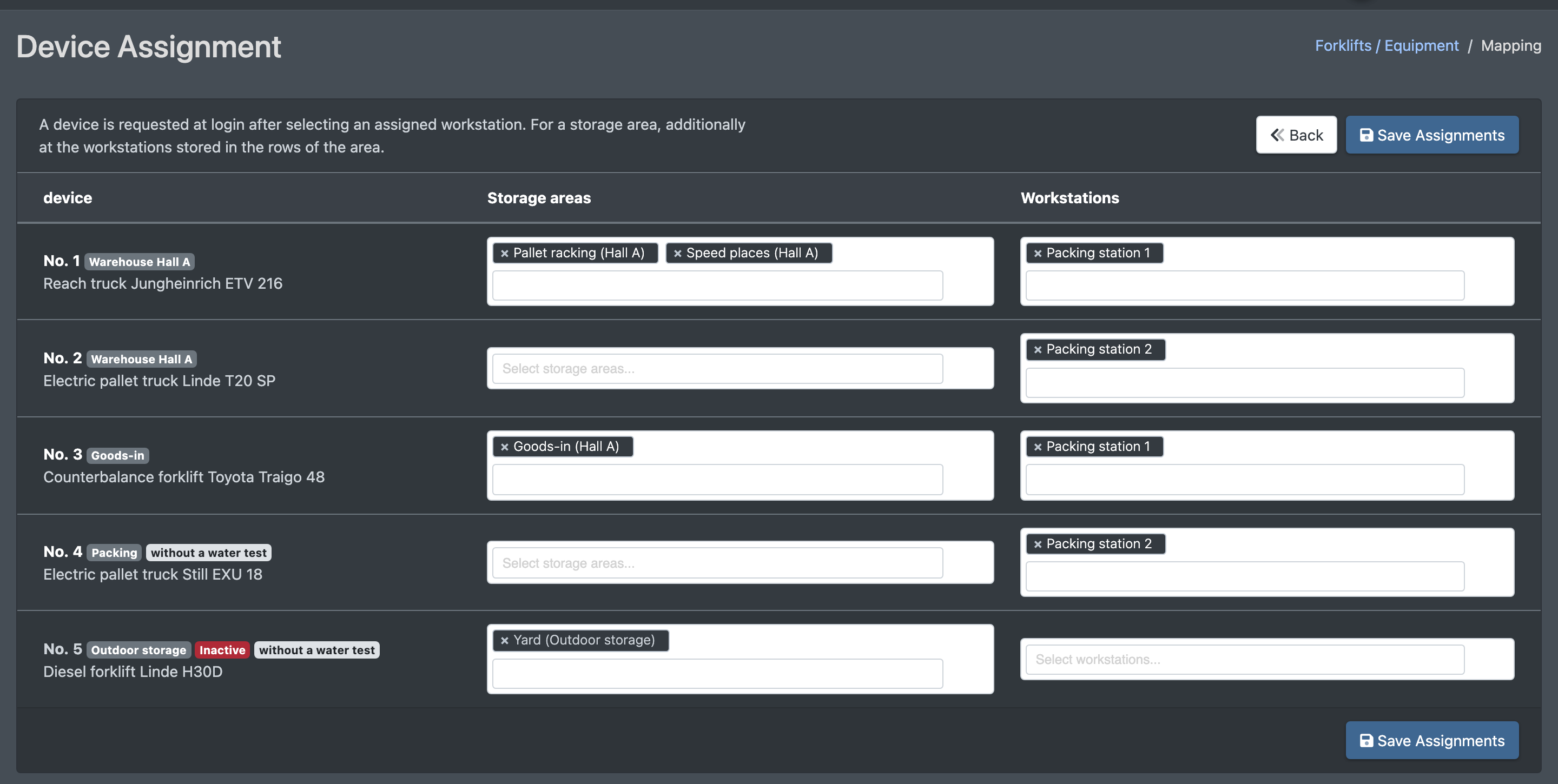Focus storage areas input for No. 3
The image size is (1558, 784).
tap(717, 480)
